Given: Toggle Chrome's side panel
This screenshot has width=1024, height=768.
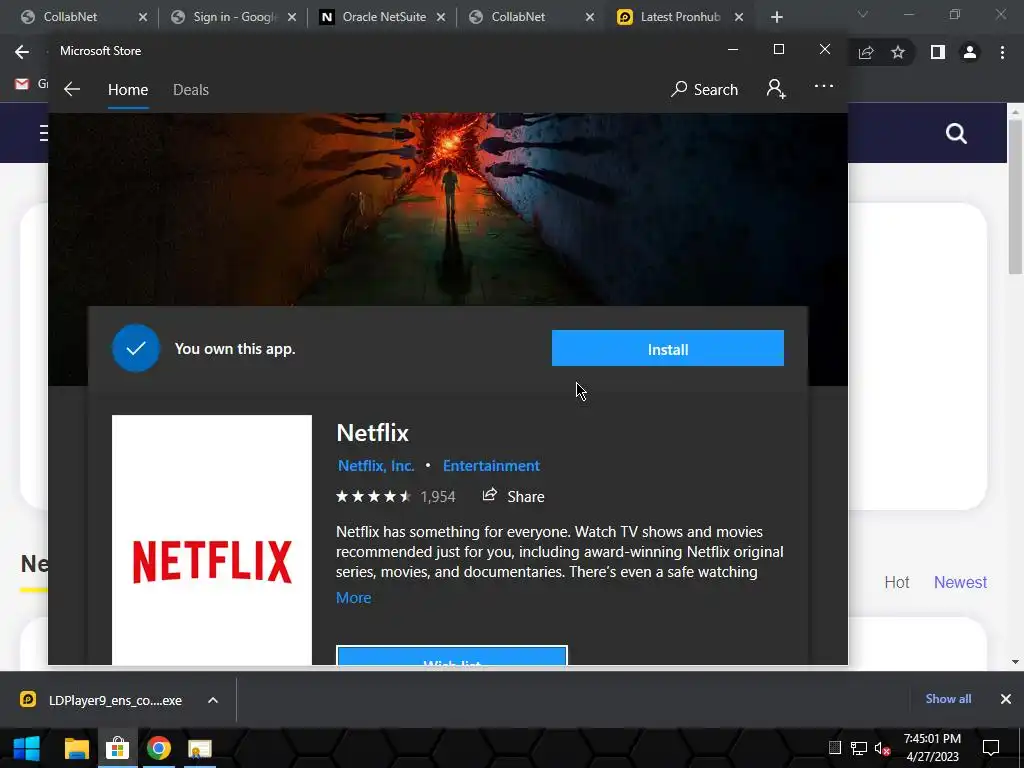Looking at the screenshot, I should [x=937, y=52].
